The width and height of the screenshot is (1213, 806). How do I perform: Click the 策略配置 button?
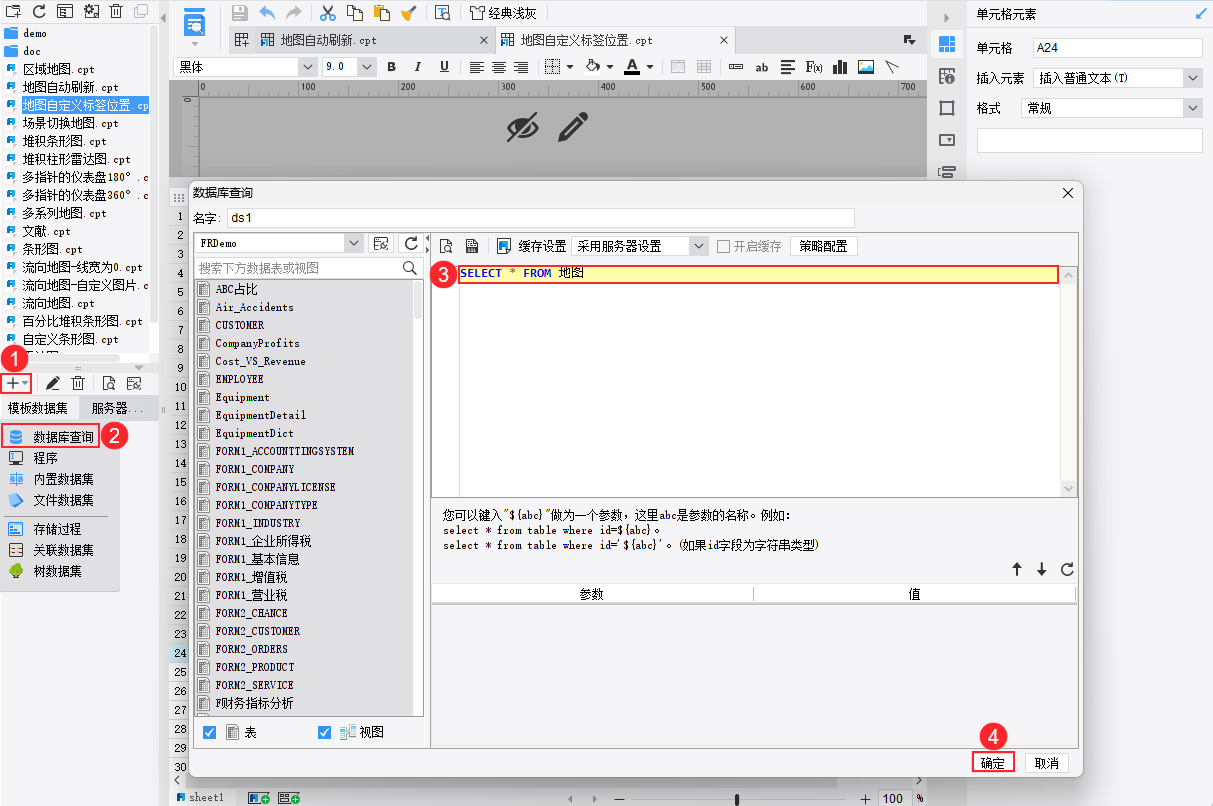pos(824,246)
